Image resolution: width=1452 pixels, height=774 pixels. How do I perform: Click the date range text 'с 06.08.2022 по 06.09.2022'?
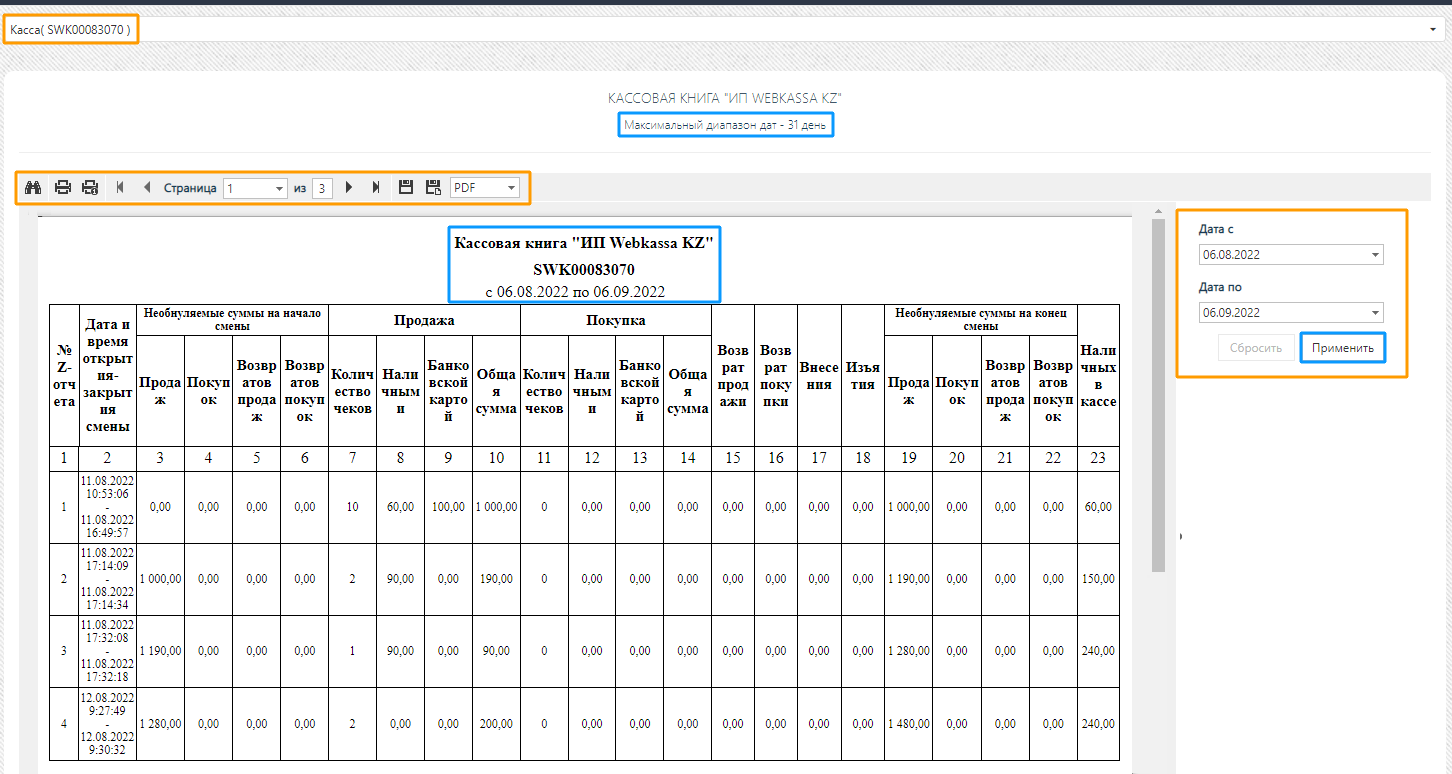pyautogui.click(x=575, y=291)
